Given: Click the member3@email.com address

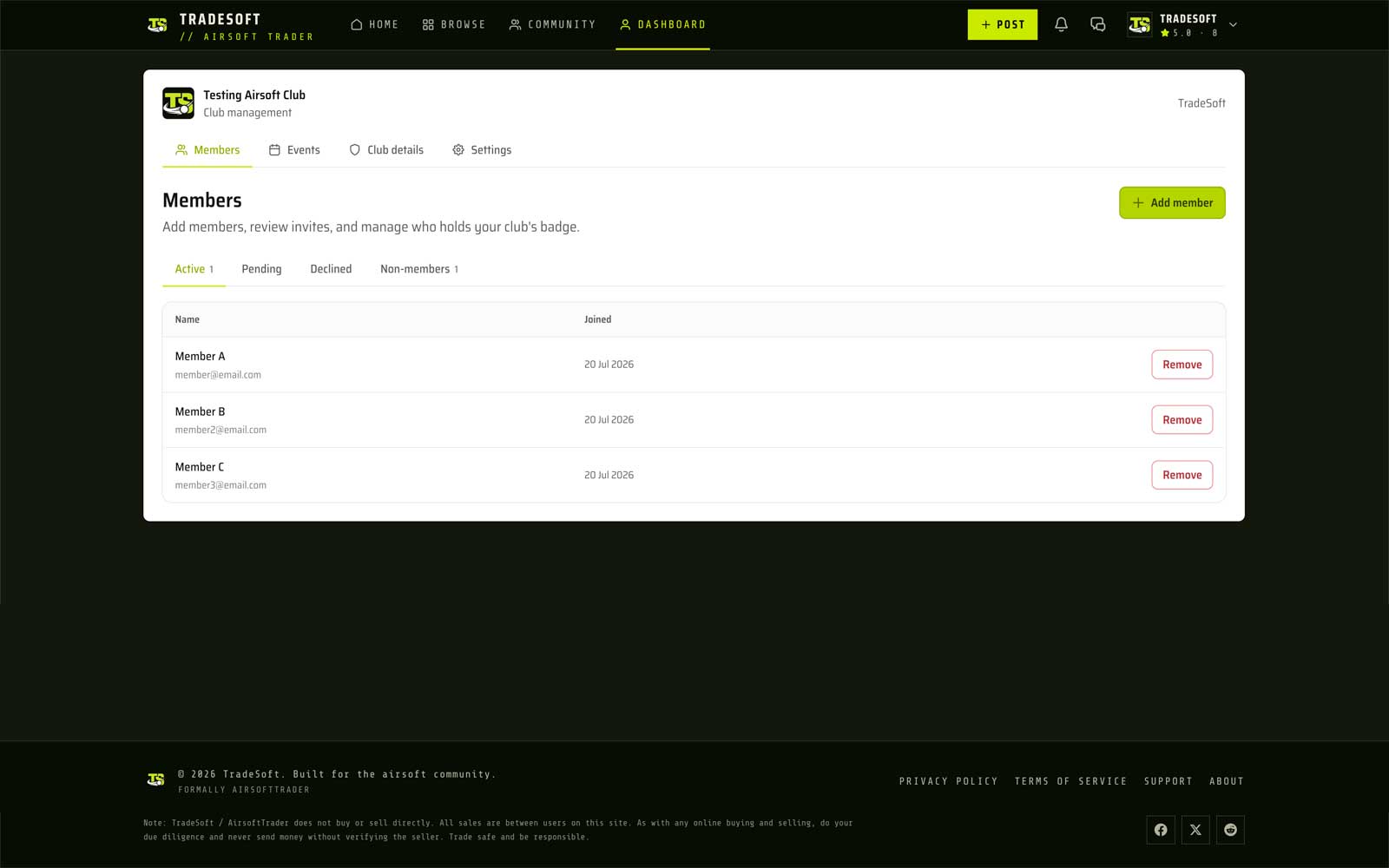Looking at the screenshot, I should 221,485.
